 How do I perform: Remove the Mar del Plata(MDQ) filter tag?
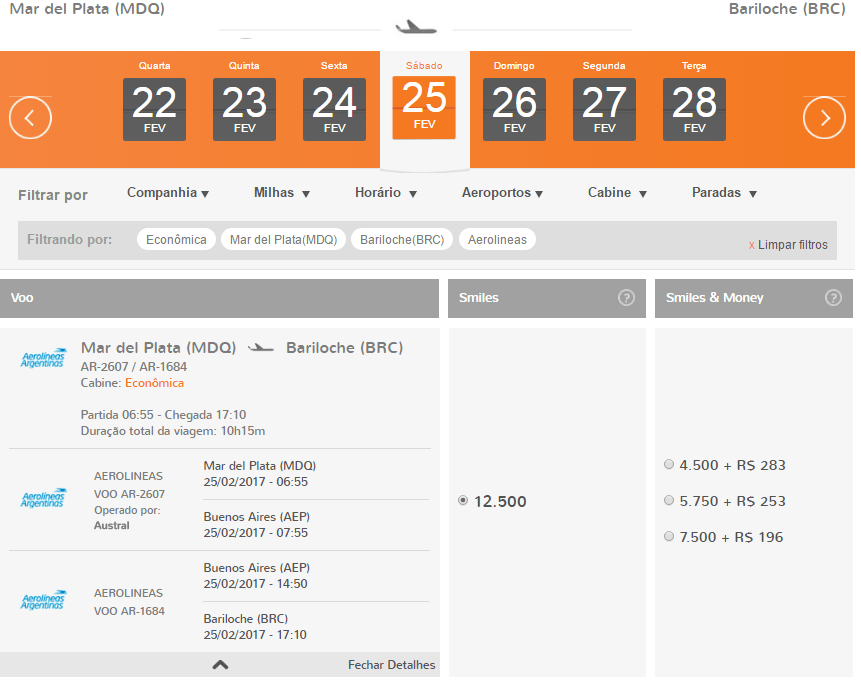pyautogui.click(x=283, y=239)
